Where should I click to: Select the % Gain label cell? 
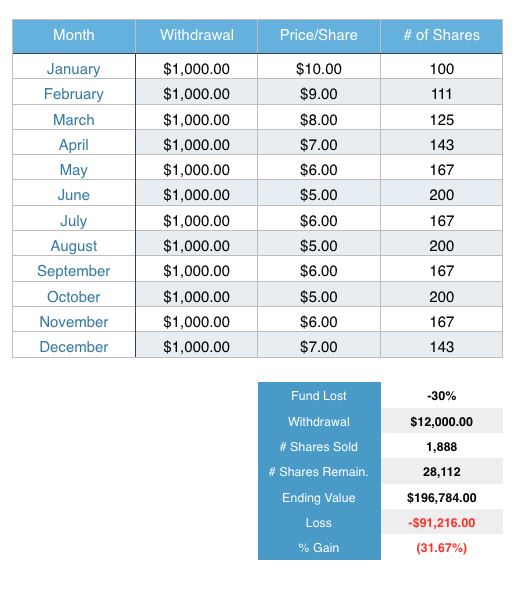pos(319,547)
